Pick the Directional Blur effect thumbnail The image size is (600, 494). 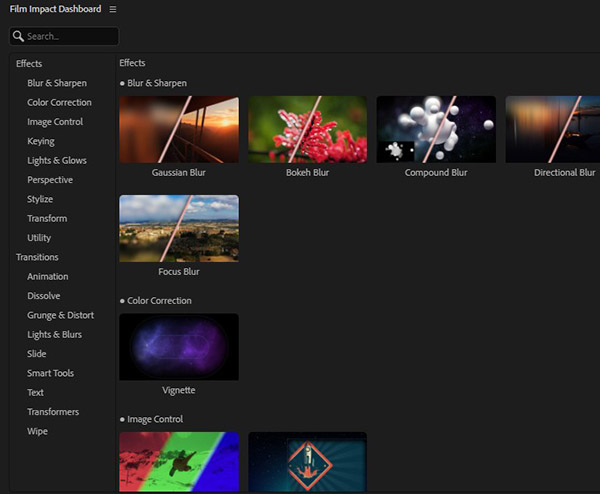tap(552, 129)
